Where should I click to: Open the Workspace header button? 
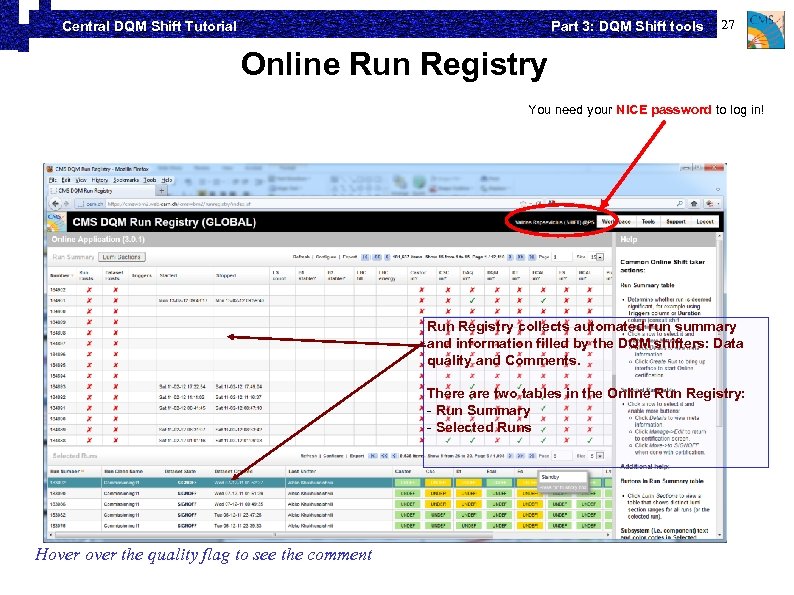615,222
